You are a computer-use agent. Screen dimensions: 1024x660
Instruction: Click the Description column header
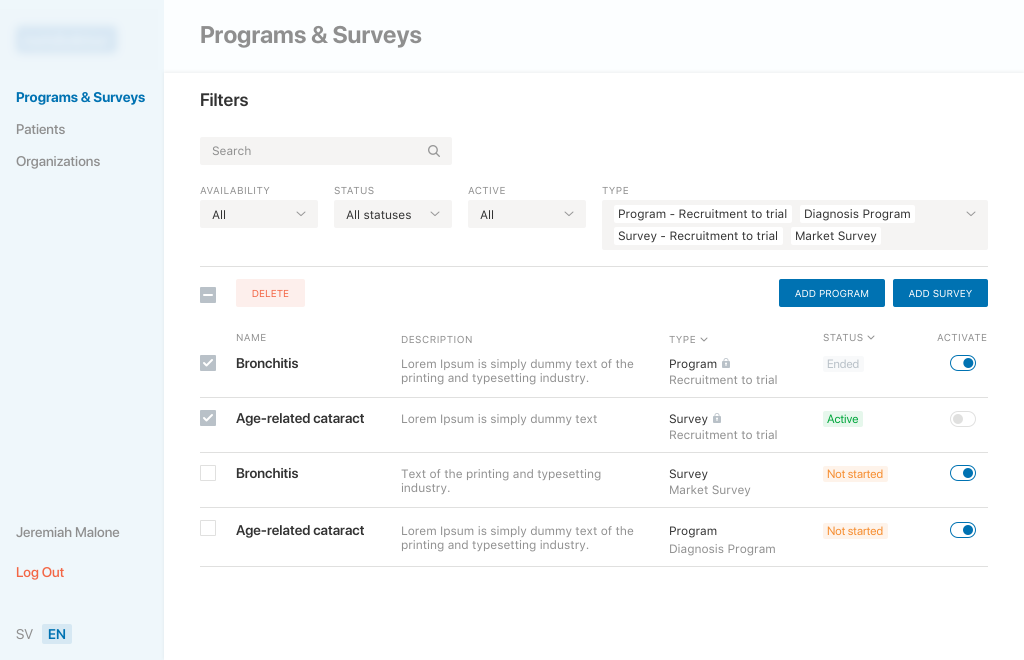coord(436,339)
